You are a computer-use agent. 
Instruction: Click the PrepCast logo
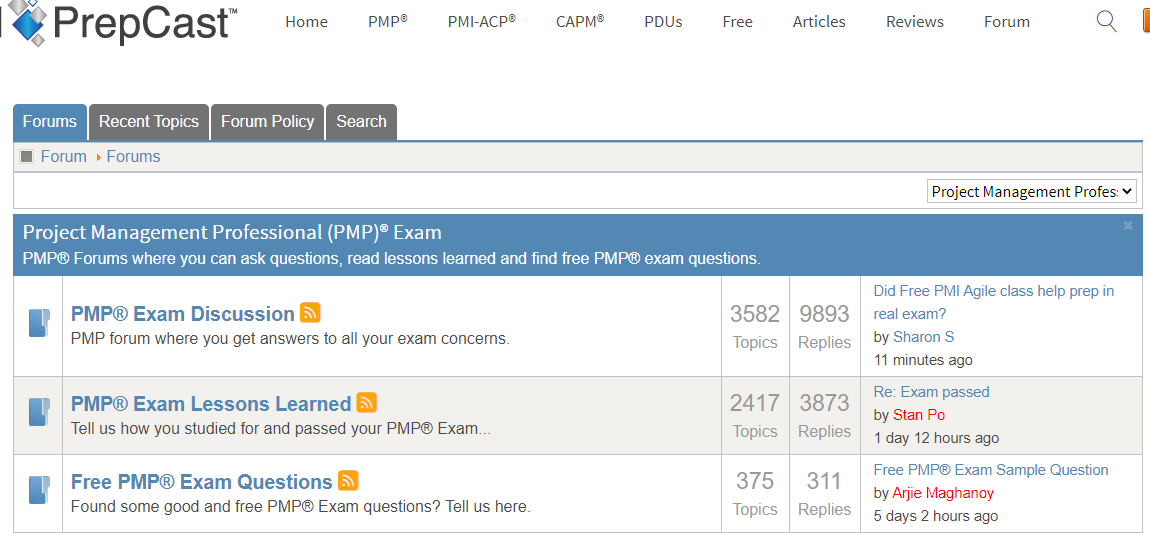point(119,22)
